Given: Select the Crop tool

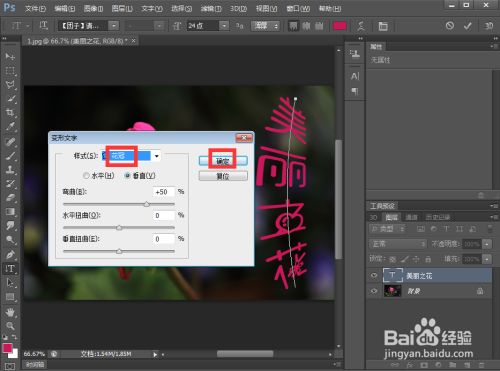Looking at the screenshot, I should [10, 113].
